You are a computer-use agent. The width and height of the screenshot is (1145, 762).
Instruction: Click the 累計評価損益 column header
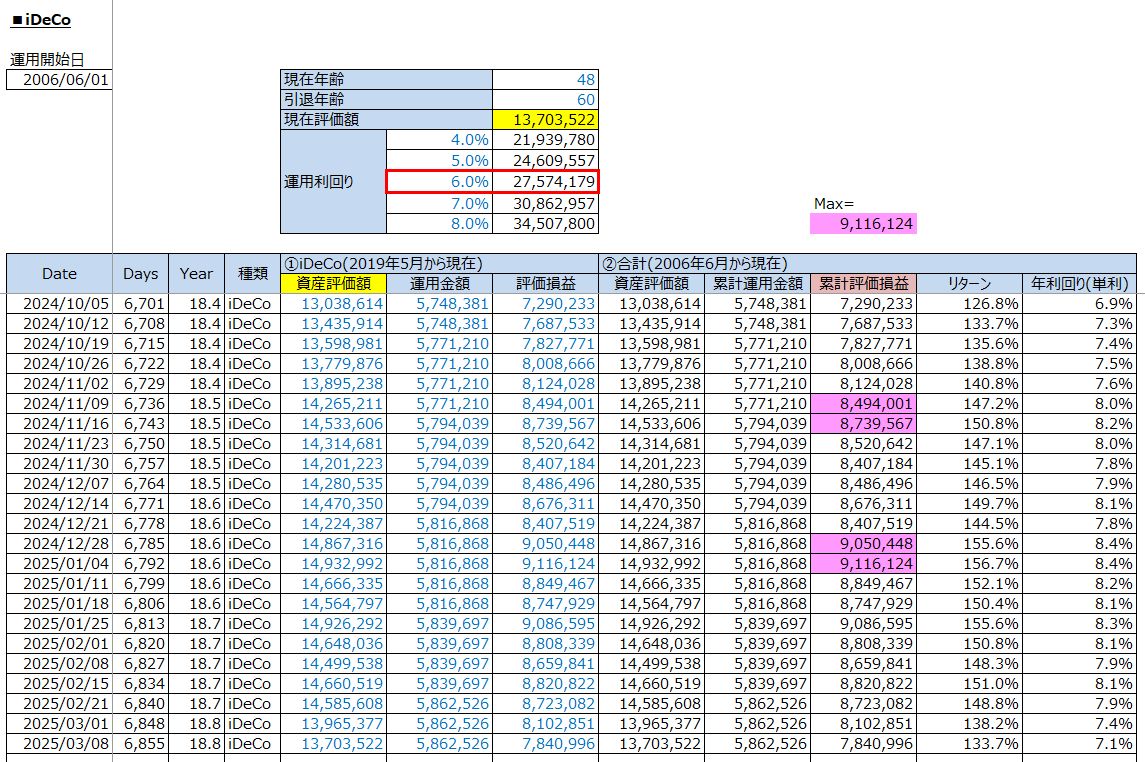[863, 284]
